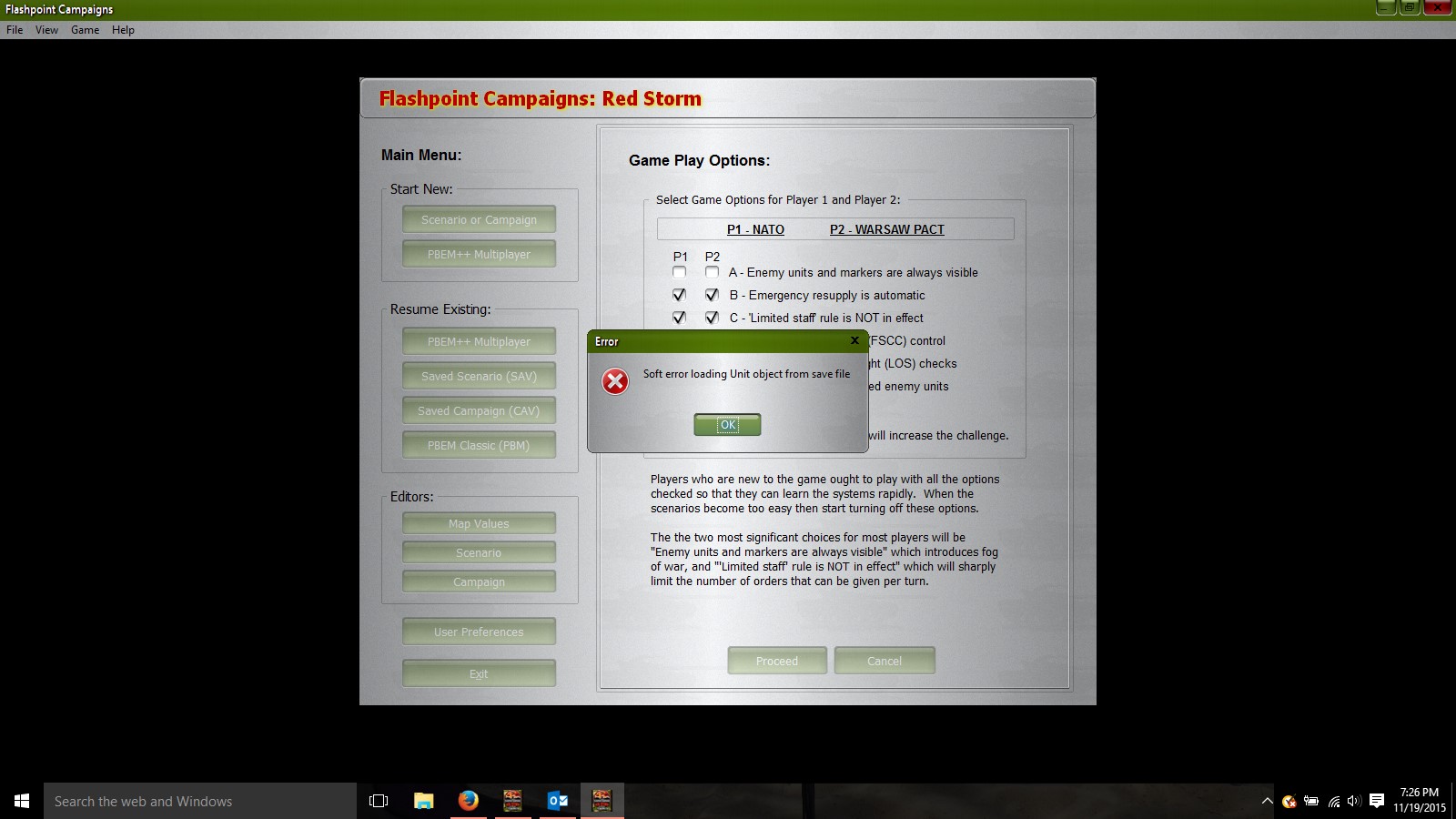1456x819 pixels.
Task: Open the Wi-Fi network tray icon
Action: (x=1334, y=802)
